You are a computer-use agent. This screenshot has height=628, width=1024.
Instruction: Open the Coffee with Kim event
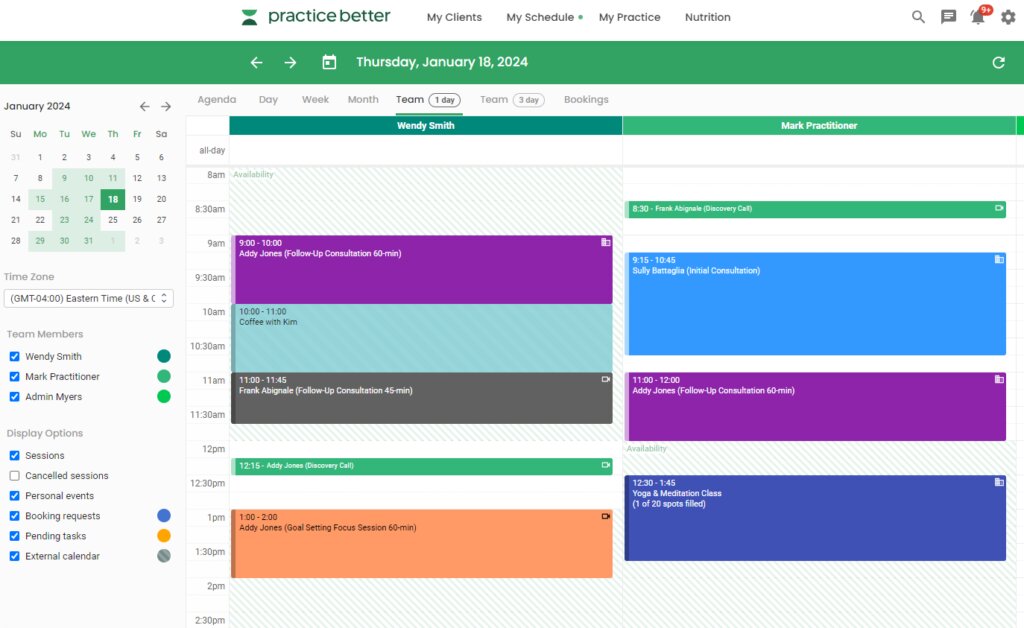point(421,338)
